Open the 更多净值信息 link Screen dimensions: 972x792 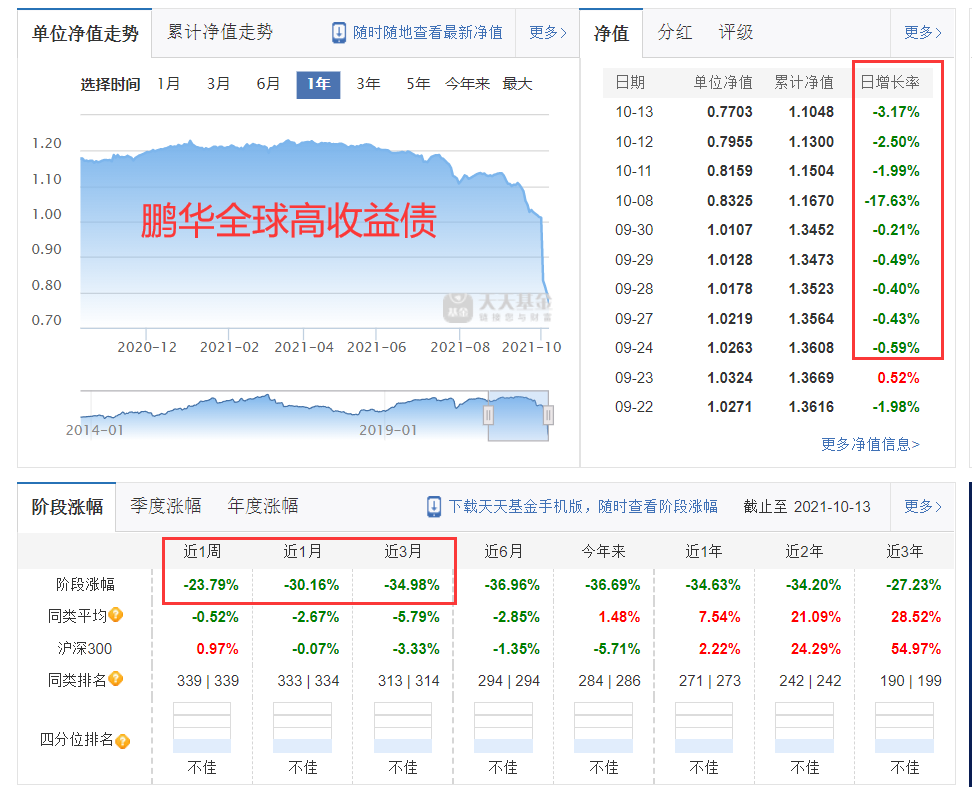click(870, 444)
